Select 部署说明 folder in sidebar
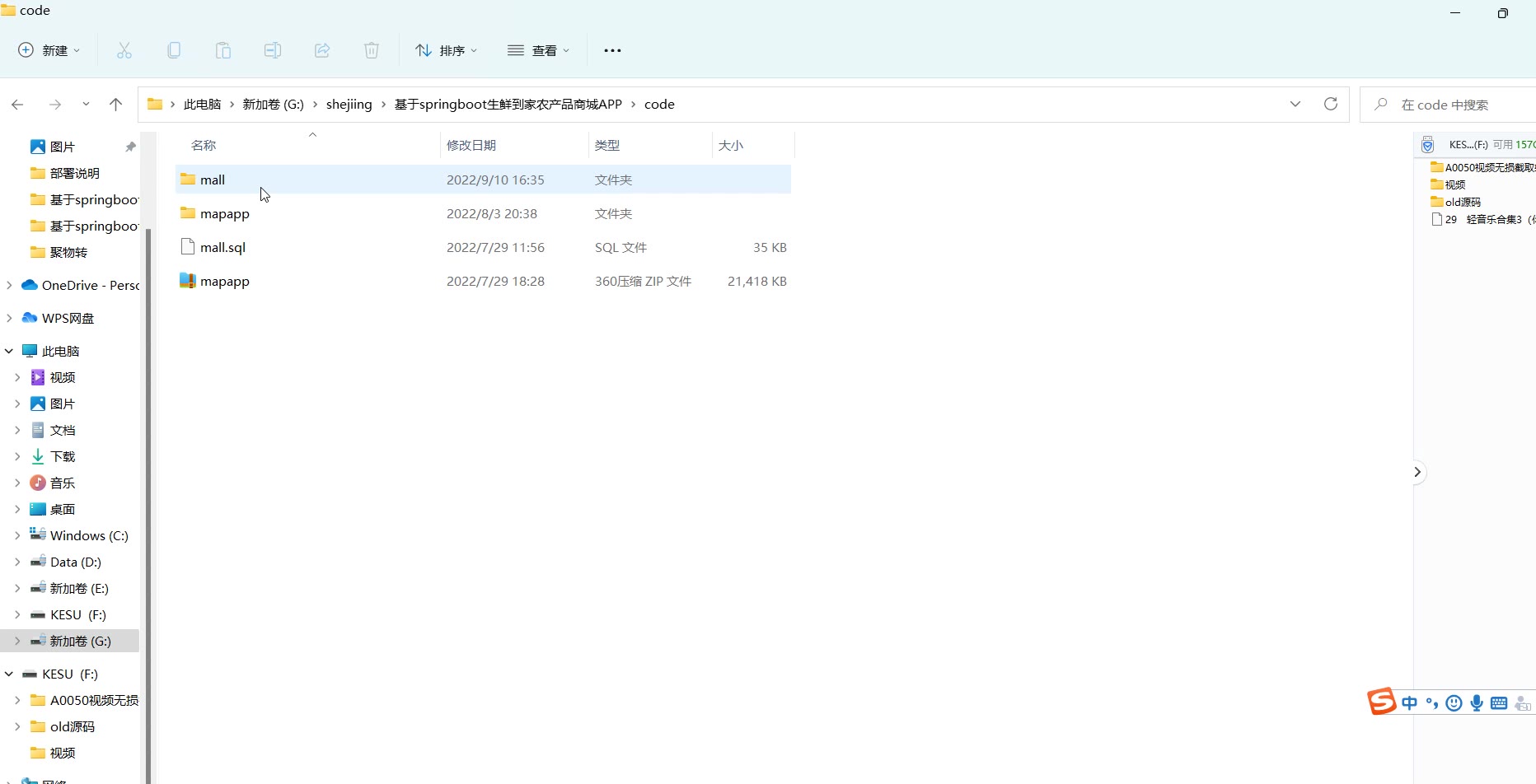 coord(75,173)
